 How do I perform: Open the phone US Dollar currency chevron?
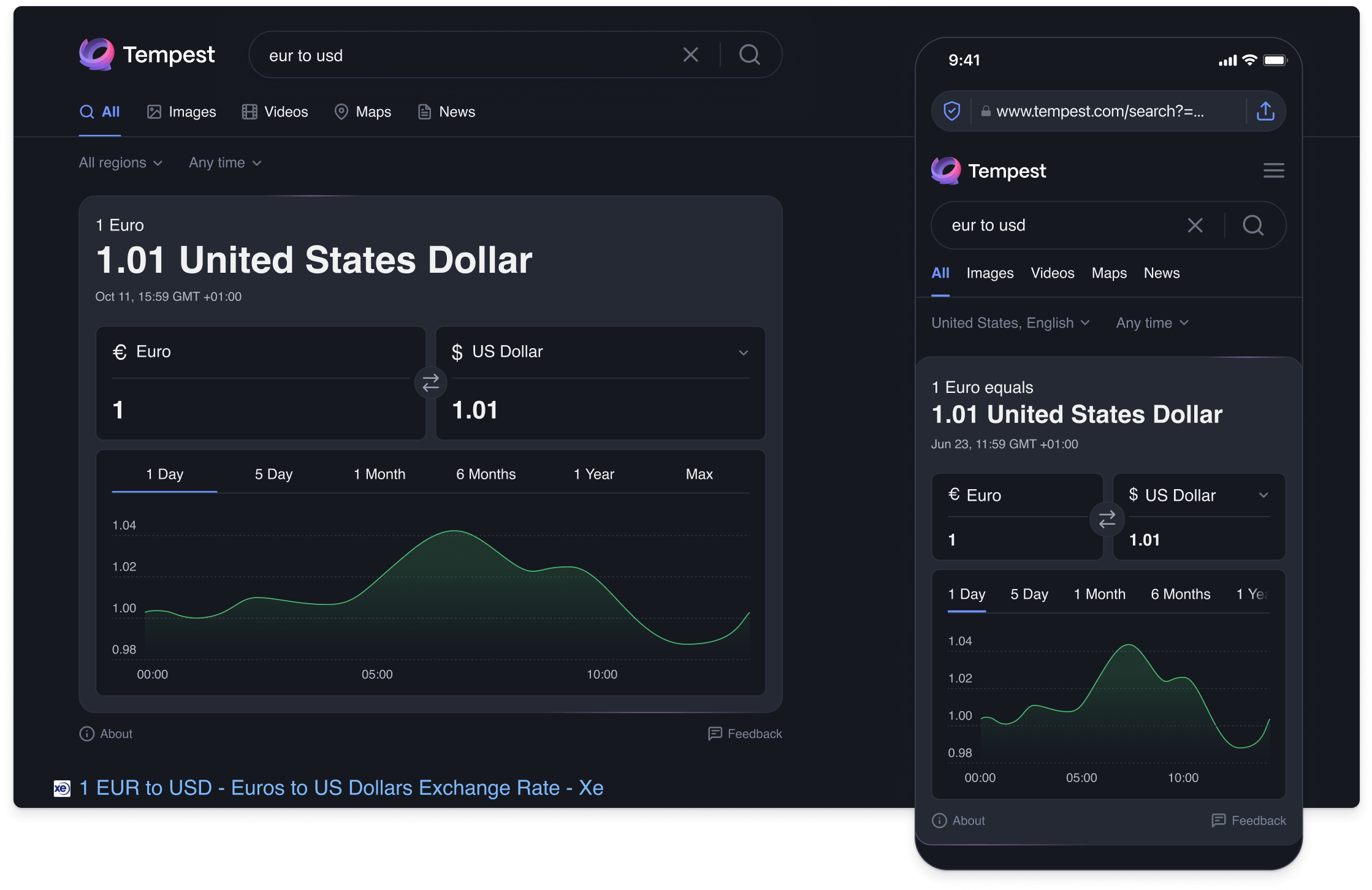(x=1263, y=495)
